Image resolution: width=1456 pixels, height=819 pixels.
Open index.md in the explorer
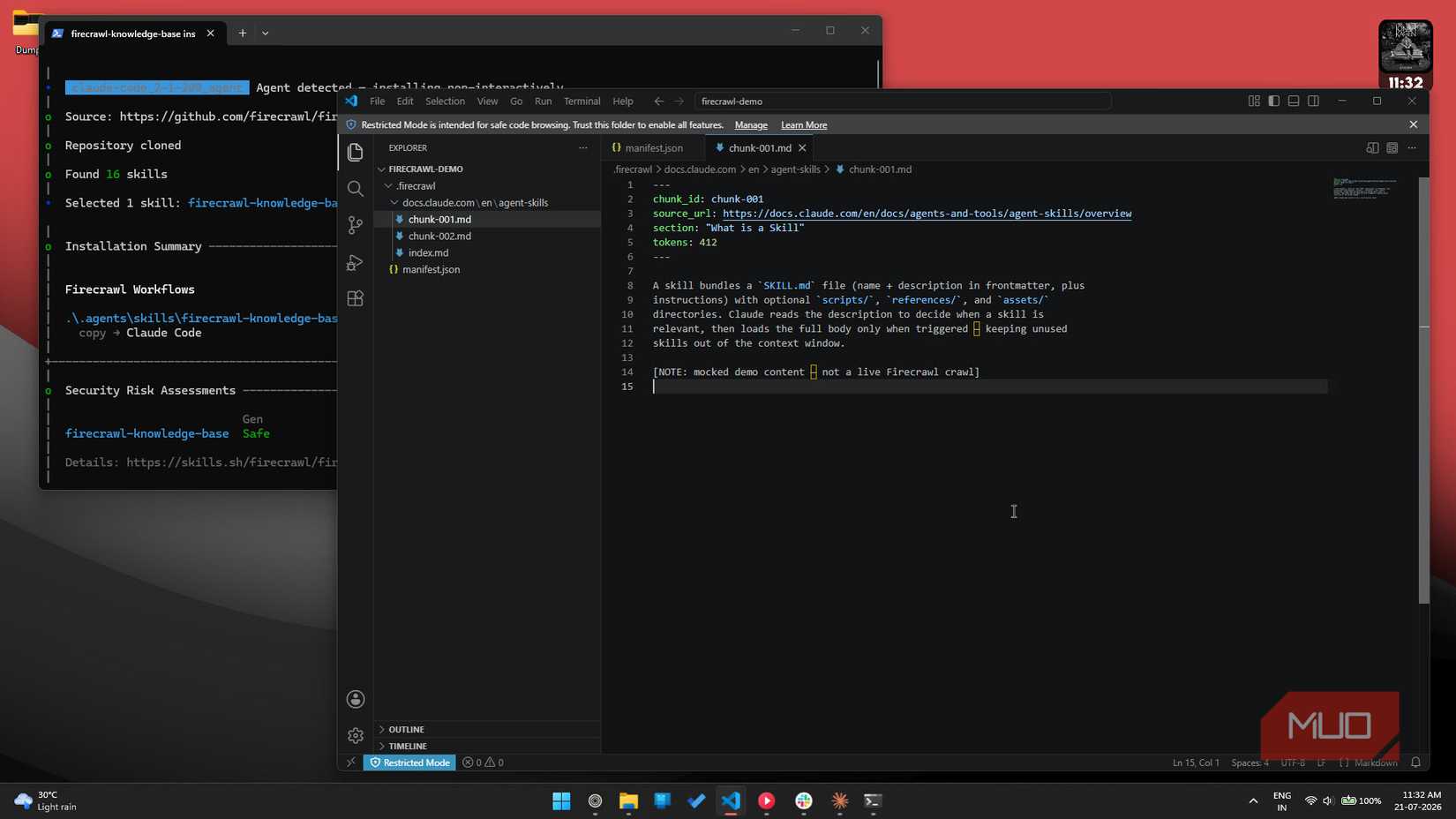(x=487, y=253)
